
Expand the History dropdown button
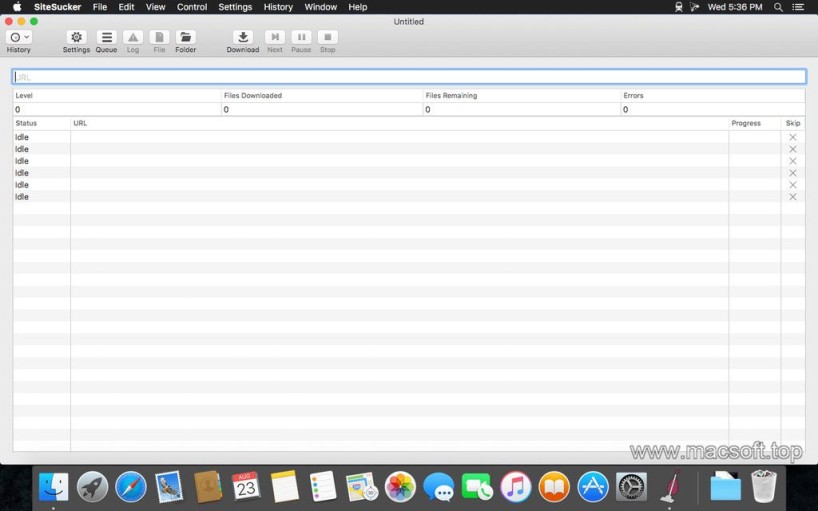click(19, 37)
